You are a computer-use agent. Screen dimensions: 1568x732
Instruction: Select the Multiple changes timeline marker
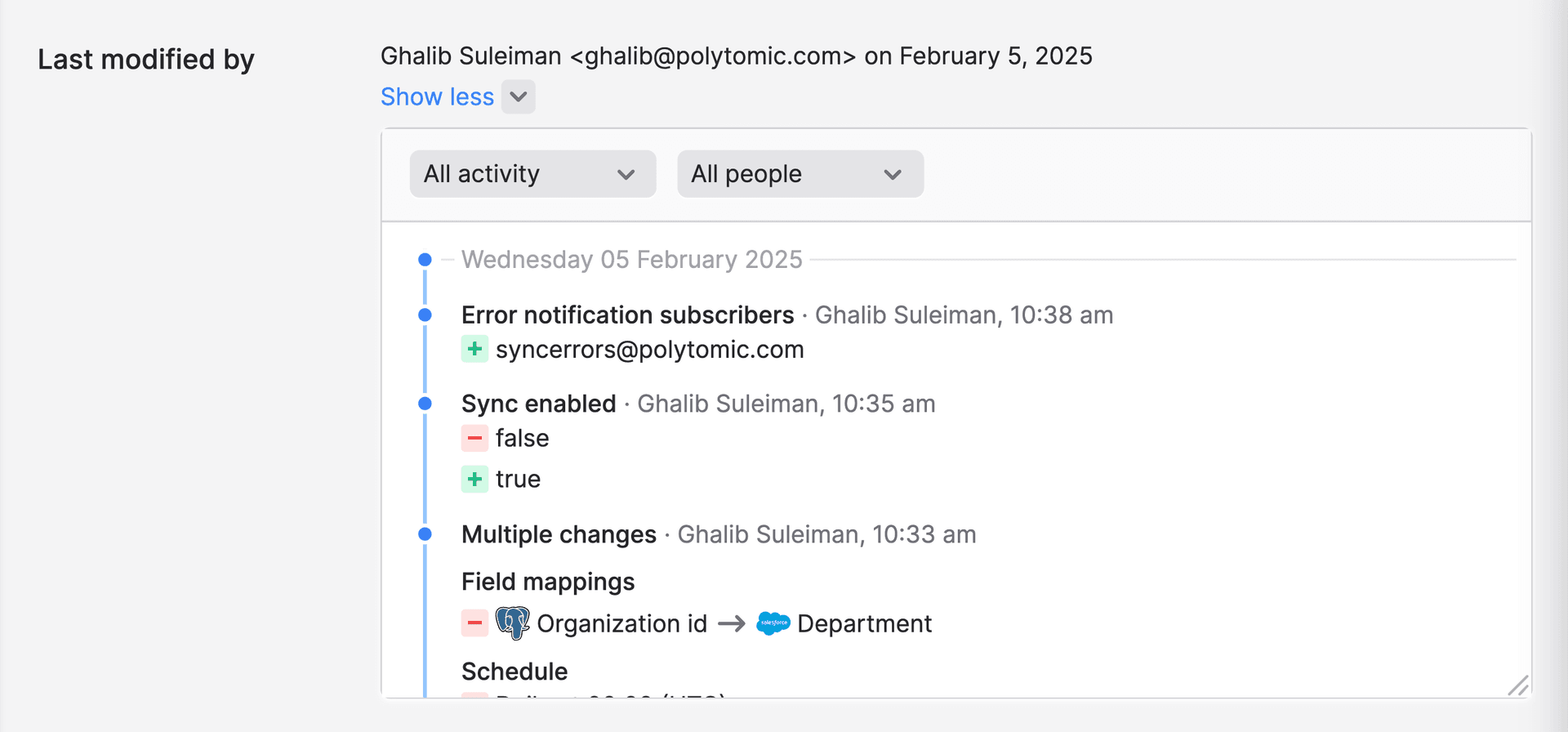tap(425, 534)
